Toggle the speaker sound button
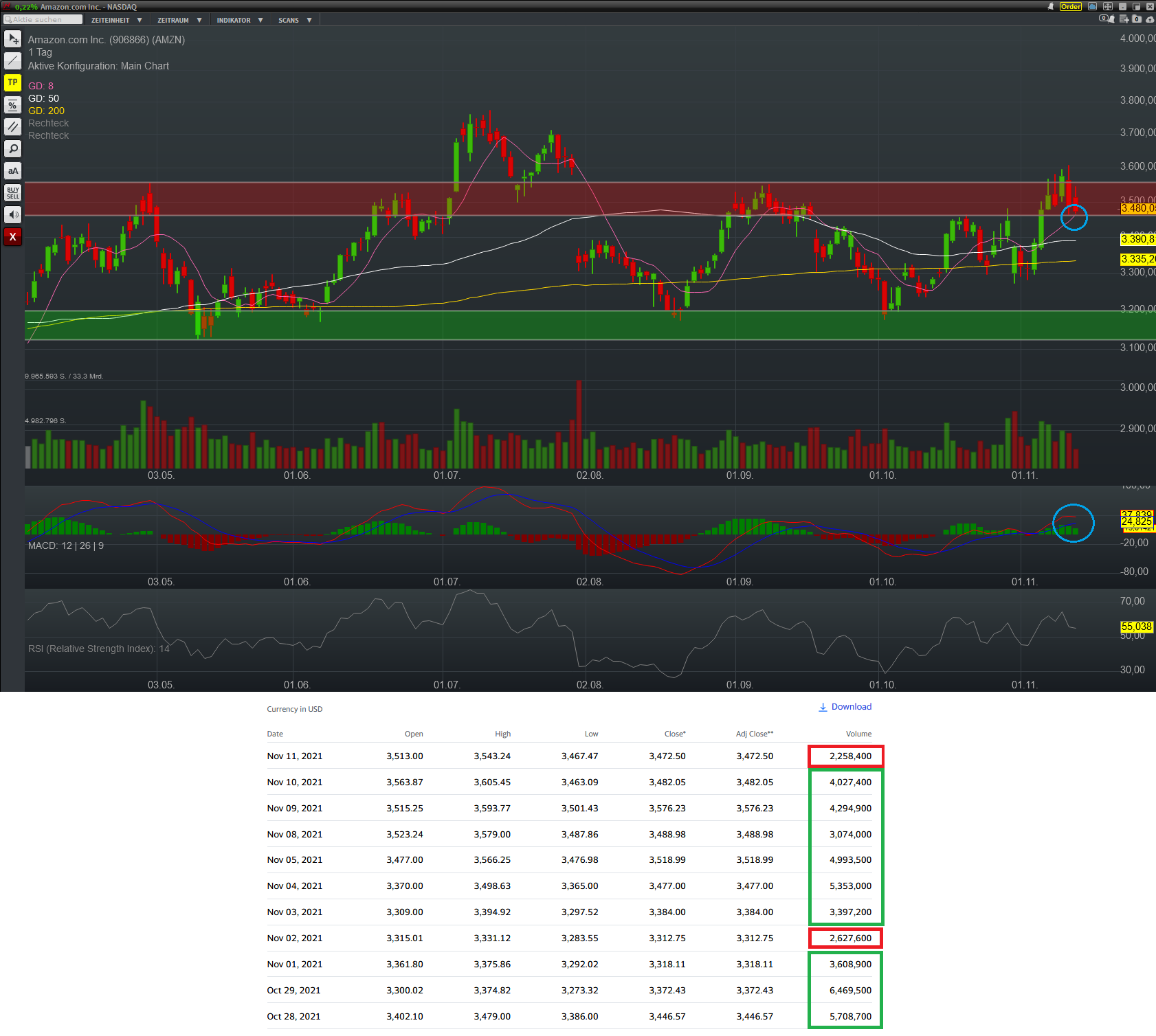Viewport: 1156px width, 1036px height. [x=13, y=214]
